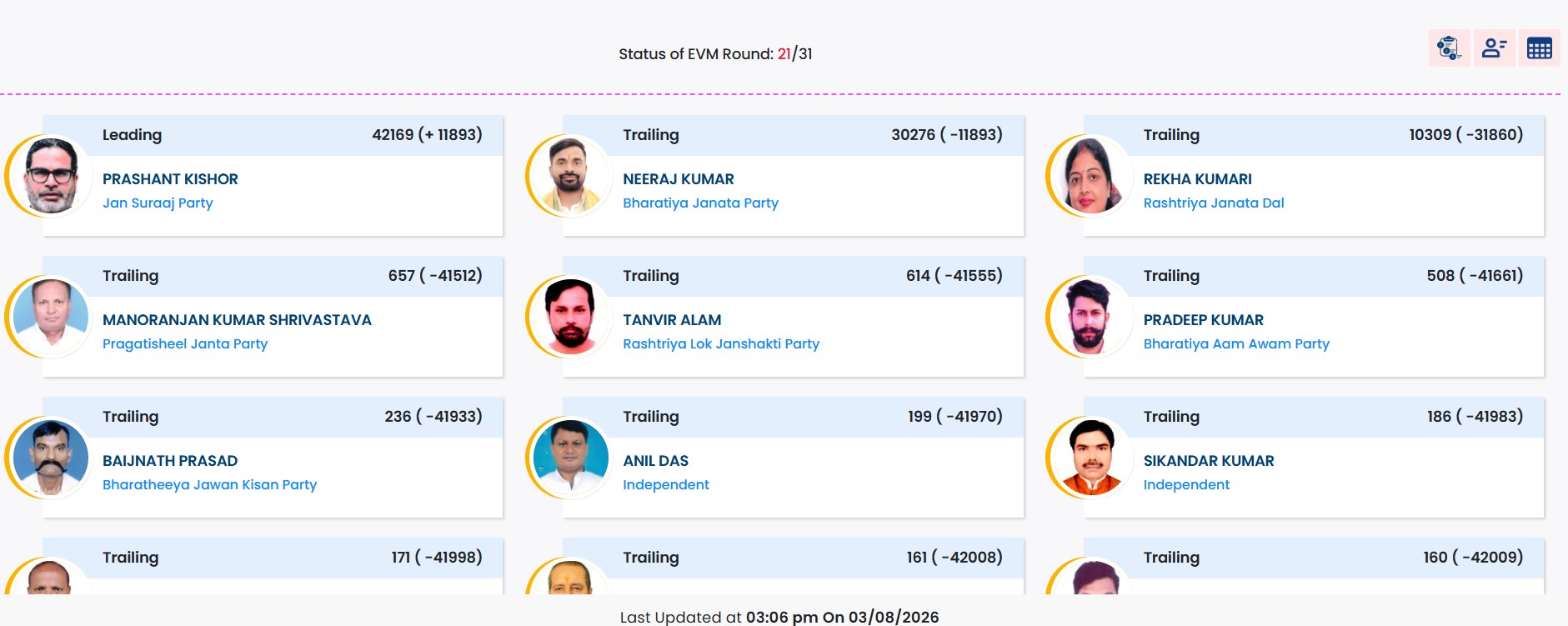
Task: Select MANORANJAN KUMAR SHRIVASTAVA candidate name
Action: click(237, 320)
